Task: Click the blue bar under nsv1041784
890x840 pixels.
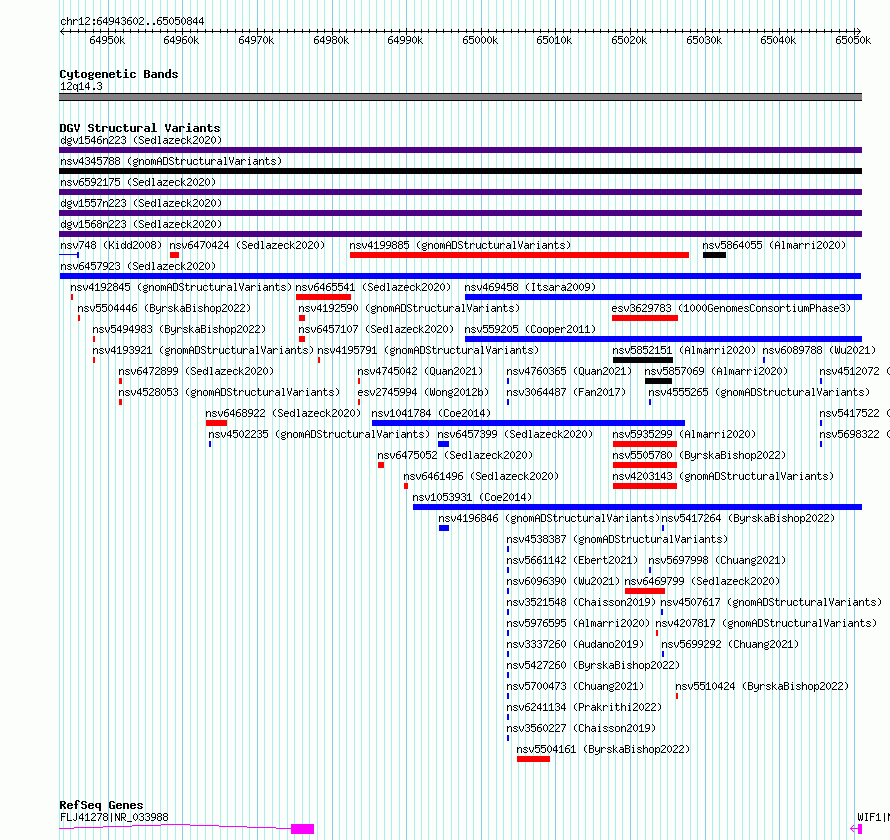Action: tap(528, 423)
